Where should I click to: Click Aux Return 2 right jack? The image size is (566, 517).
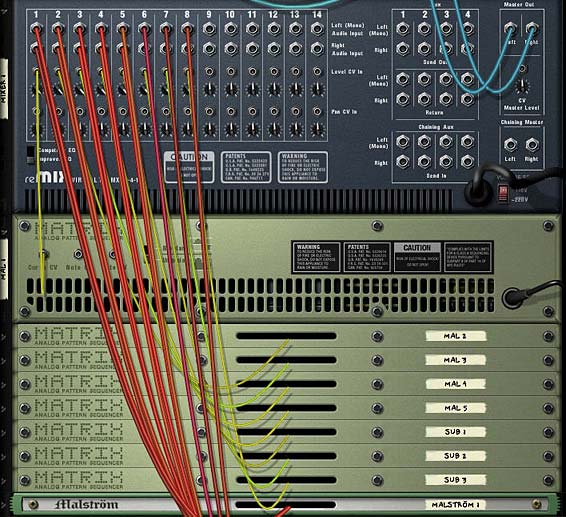424,99
